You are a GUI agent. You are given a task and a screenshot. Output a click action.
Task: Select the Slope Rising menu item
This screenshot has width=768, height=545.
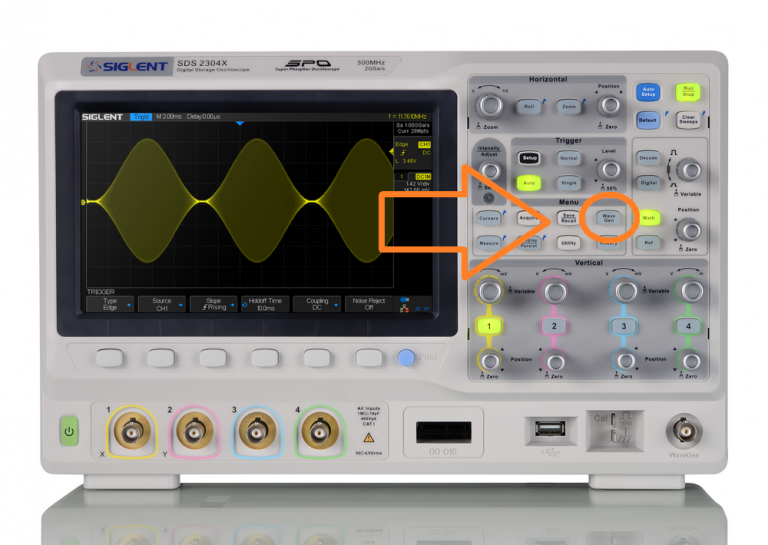pos(214,303)
